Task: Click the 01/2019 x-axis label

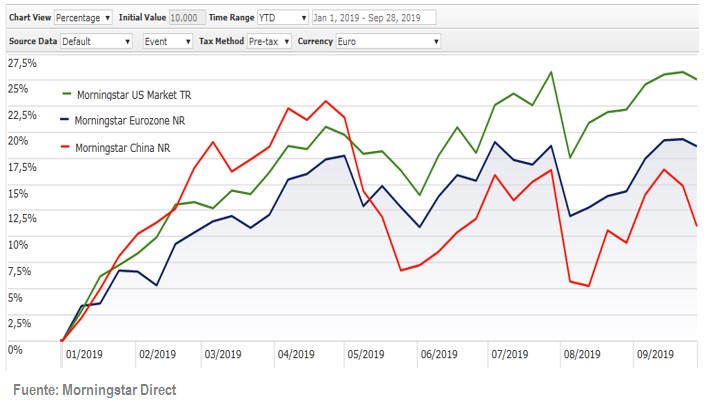Action: [84, 354]
